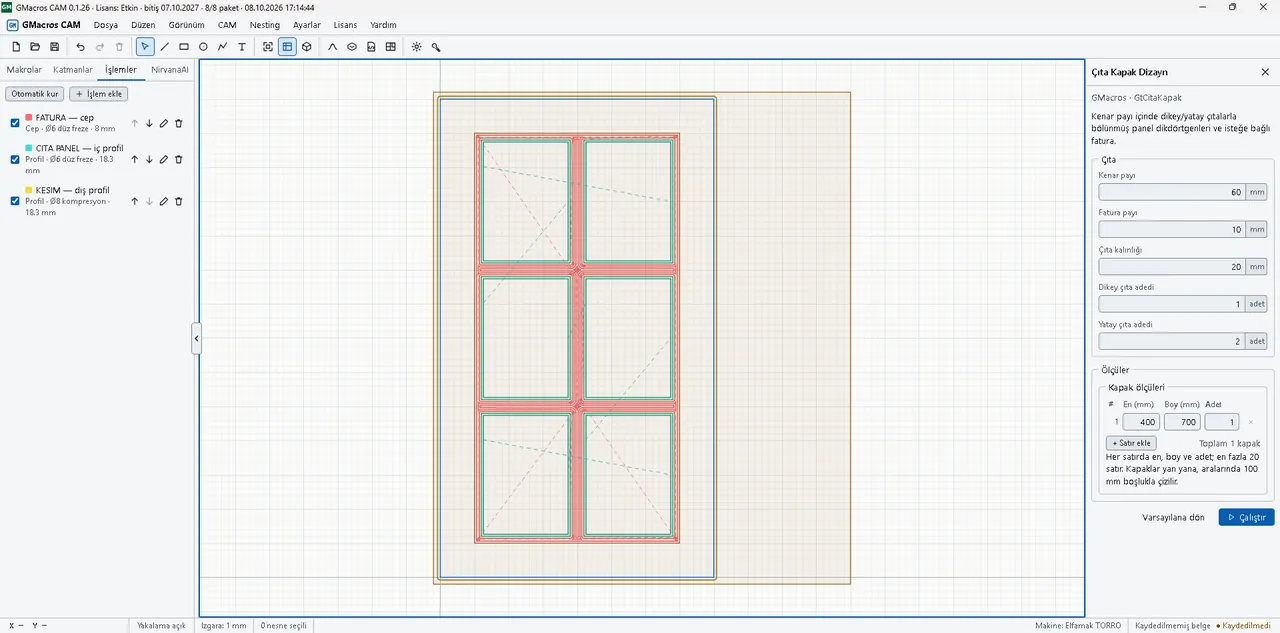Screen dimensions: 1280x633
Task: Open the Lisans menu
Action: pos(345,25)
